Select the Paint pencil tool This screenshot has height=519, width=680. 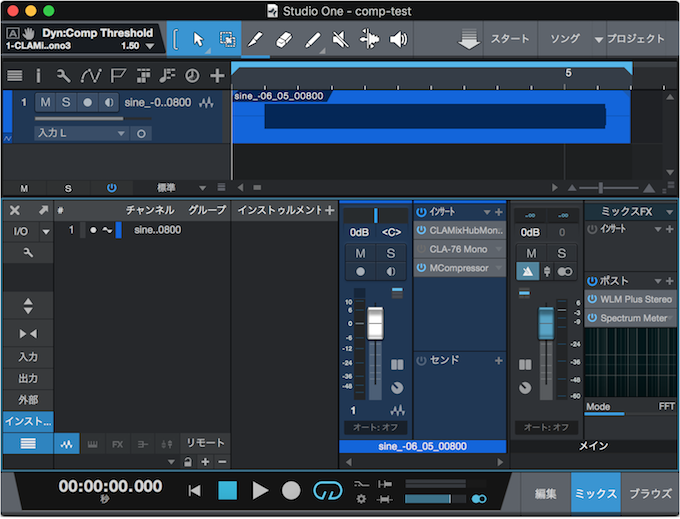(313, 40)
